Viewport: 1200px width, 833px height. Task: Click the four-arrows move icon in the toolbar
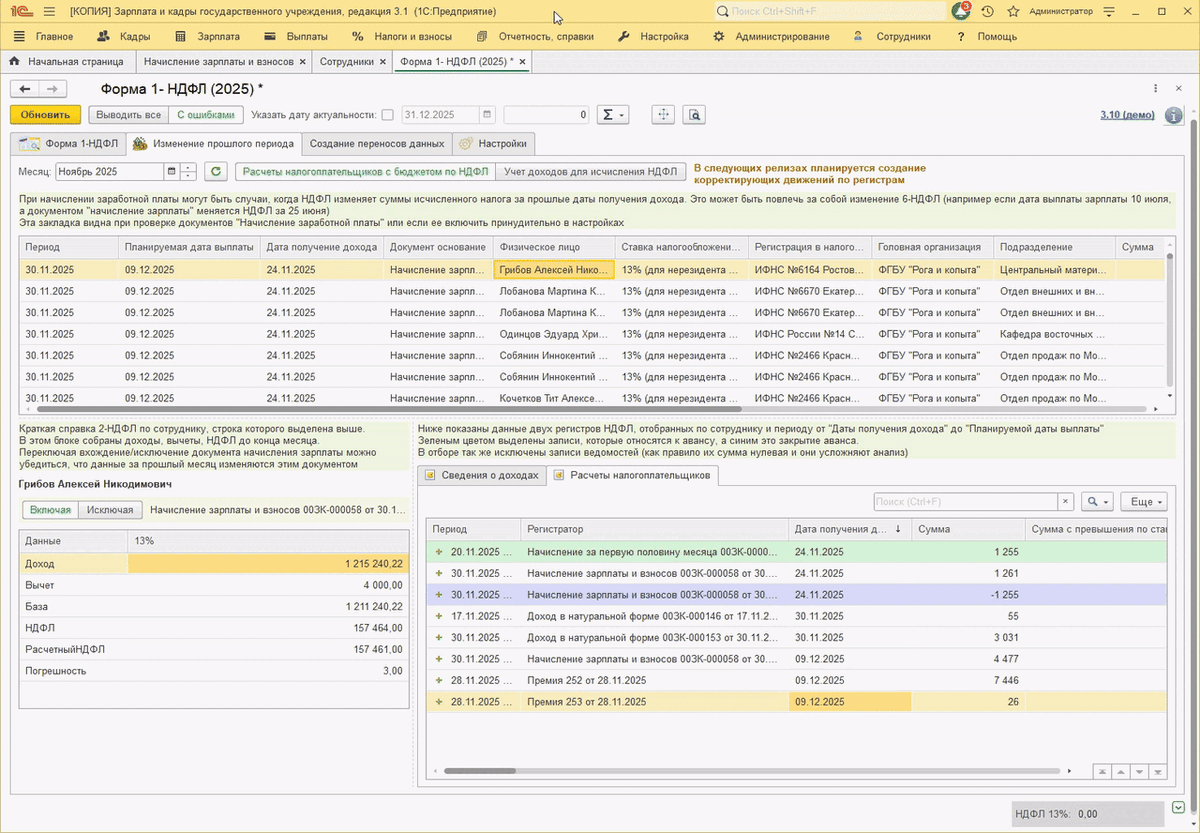coord(662,115)
